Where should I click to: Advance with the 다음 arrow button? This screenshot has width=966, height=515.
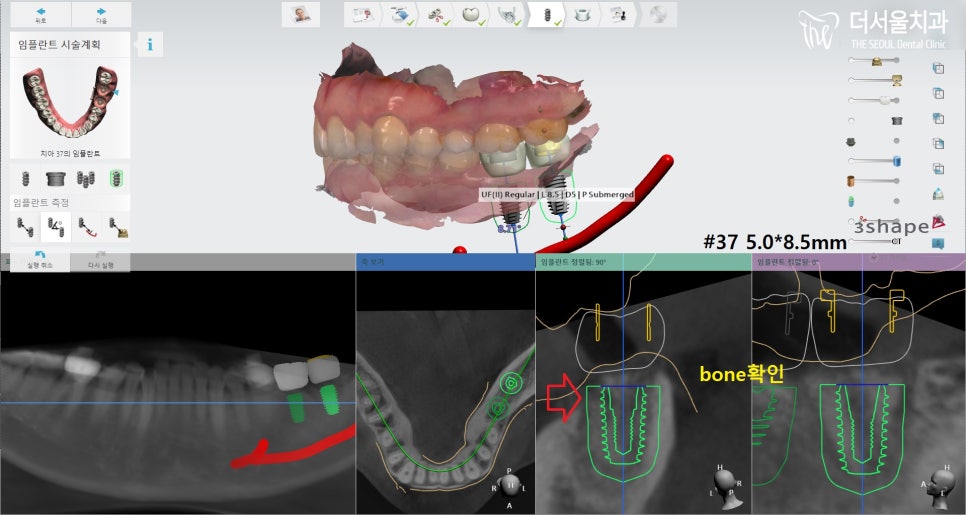coord(102,15)
